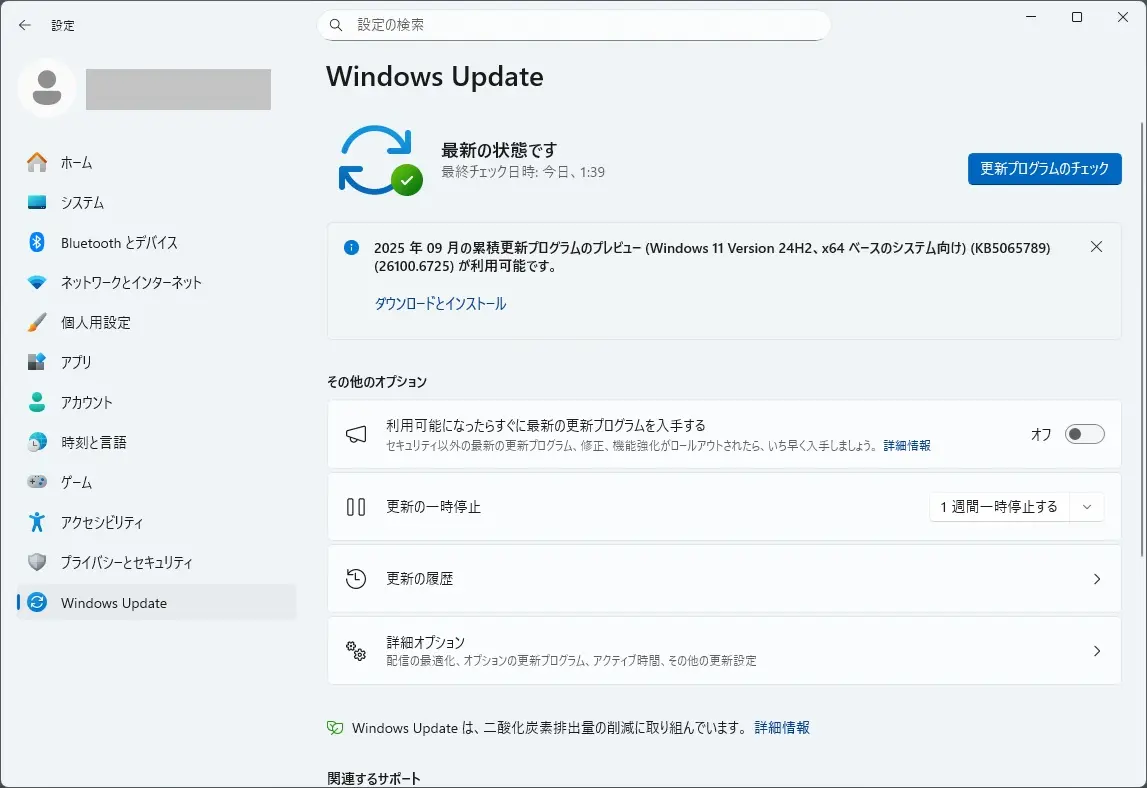Go to システム in the sidebar
The height and width of the screenshot is (788, 1147).
click(x=82, y=202)
